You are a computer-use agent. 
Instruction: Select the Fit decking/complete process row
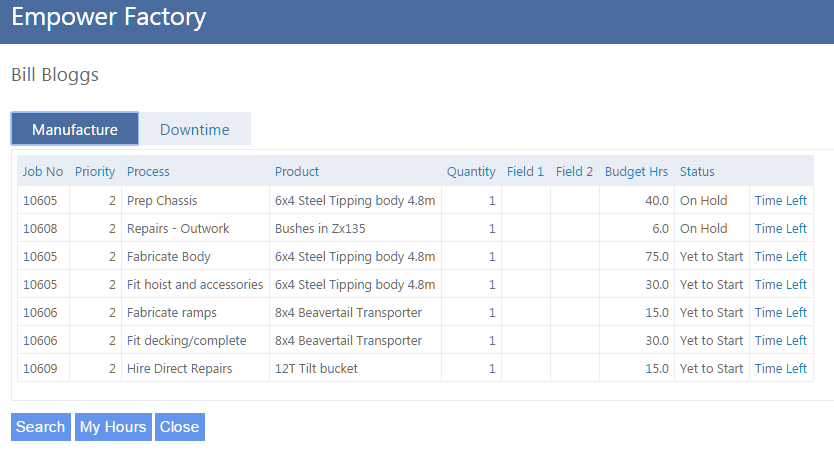tap(186, 341)
